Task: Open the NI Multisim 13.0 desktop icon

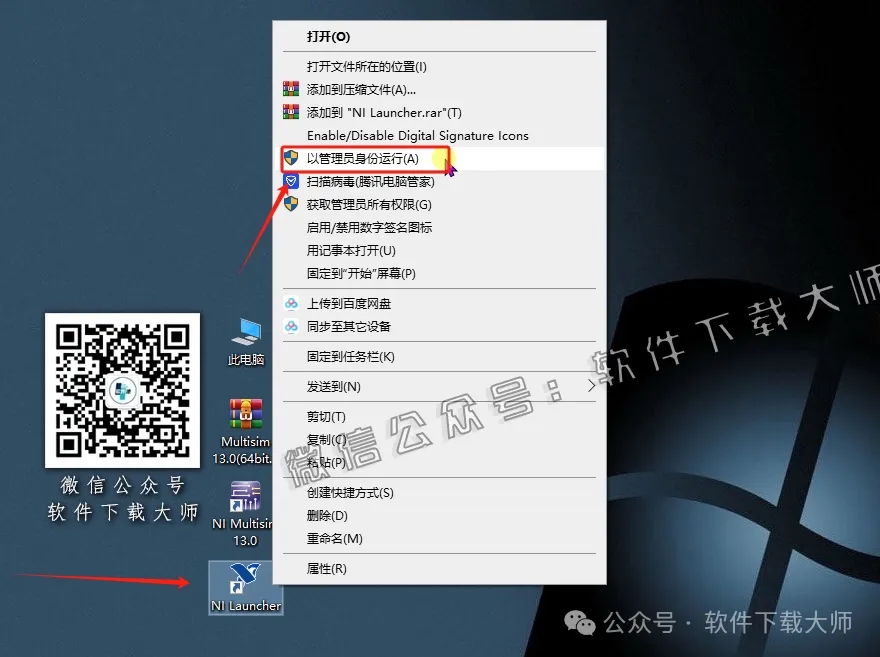Action: coord(245,497)
